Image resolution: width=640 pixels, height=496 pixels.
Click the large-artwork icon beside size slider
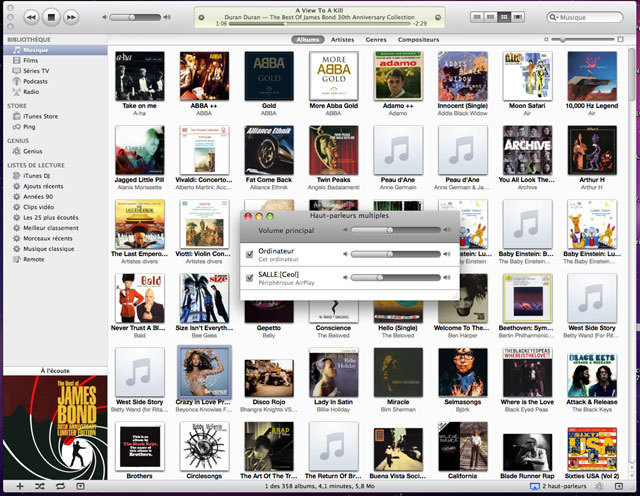tap(620, 39)
